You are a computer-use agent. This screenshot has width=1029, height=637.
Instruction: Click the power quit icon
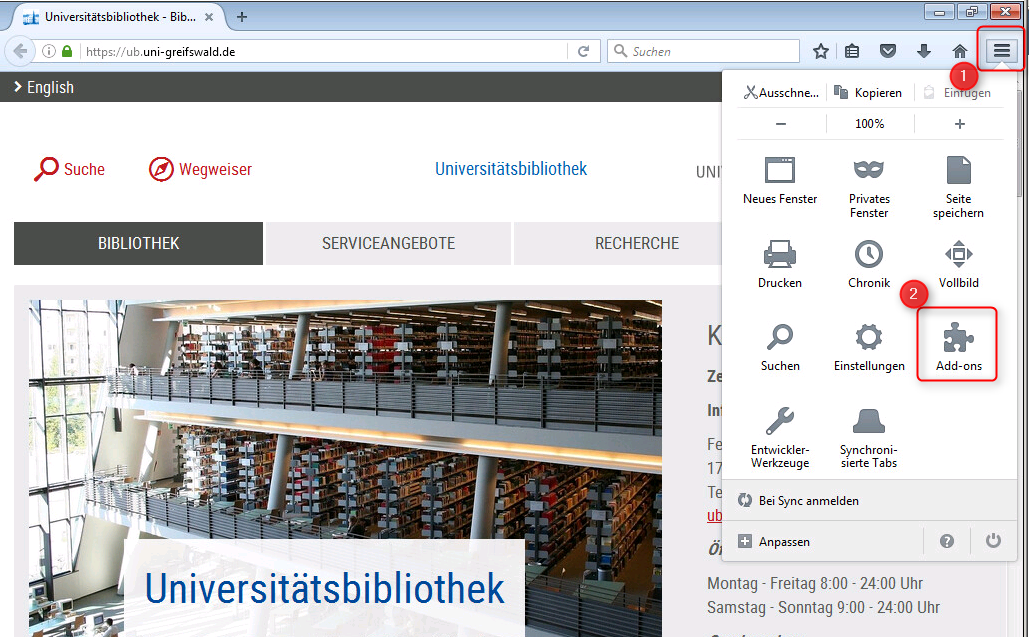tap(993, 541)
